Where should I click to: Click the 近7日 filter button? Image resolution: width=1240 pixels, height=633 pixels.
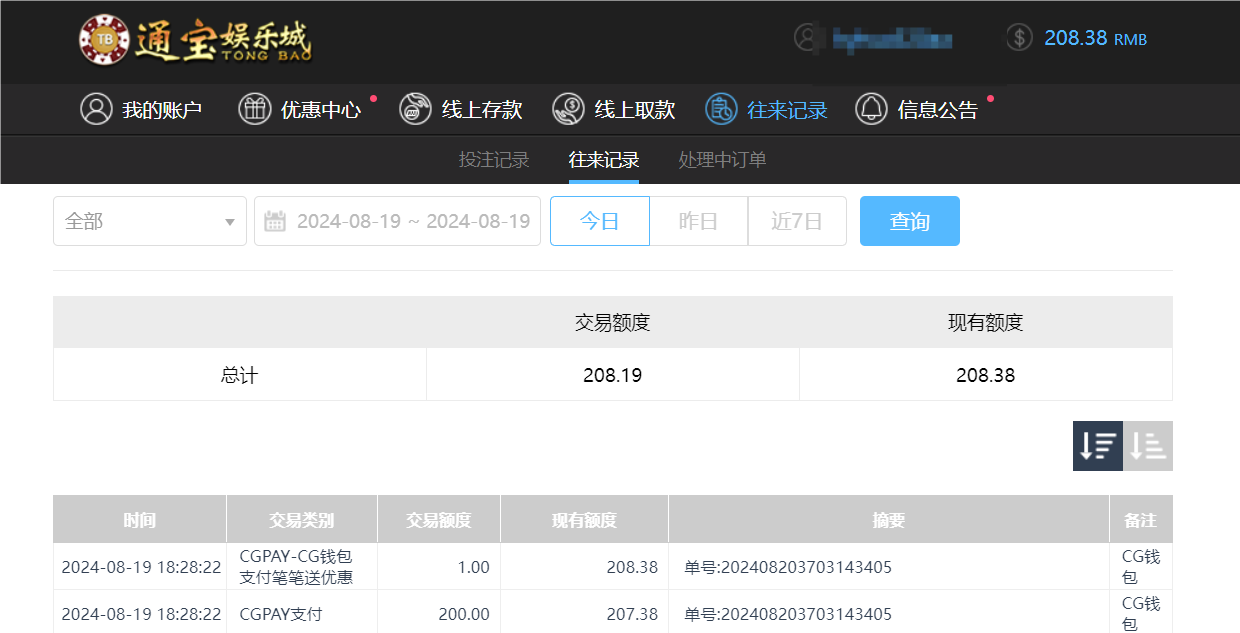tap(797, 221)
